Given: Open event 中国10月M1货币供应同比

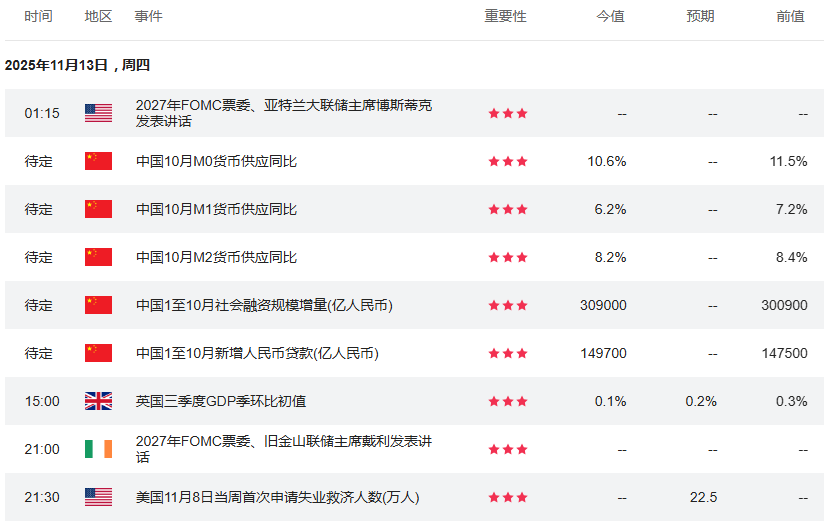Looking at the screenshot, I should point(216,209).
